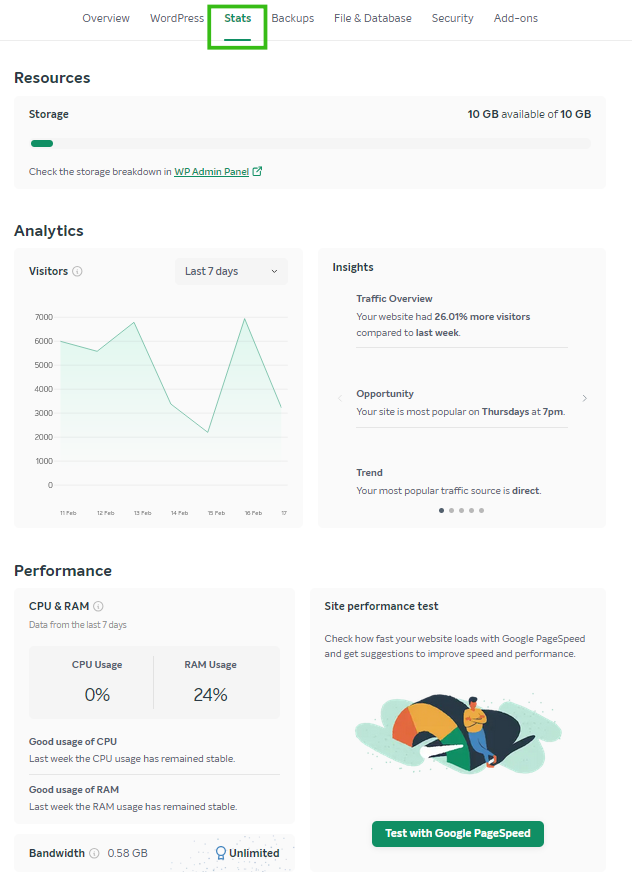Click Test with Google PageSpeed button

(458, 834)
